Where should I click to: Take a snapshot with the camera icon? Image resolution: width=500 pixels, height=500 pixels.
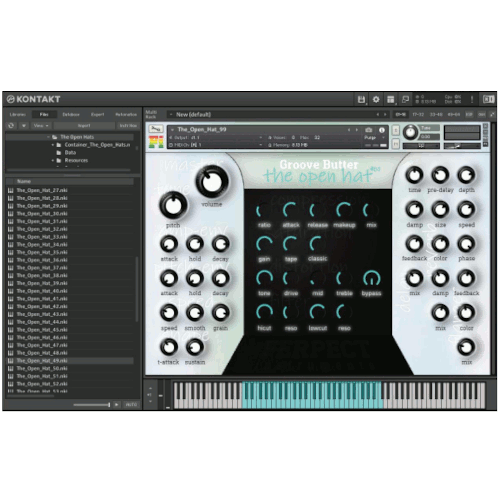tap(368, 130)
